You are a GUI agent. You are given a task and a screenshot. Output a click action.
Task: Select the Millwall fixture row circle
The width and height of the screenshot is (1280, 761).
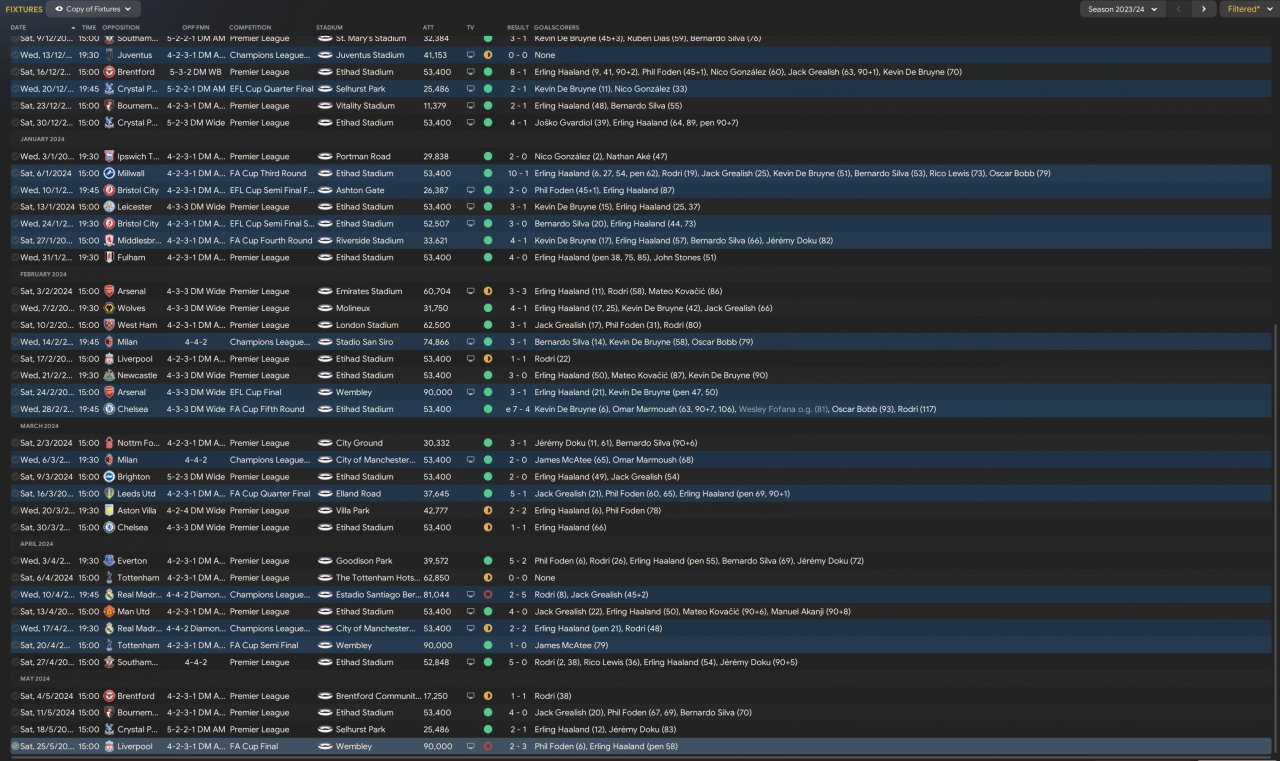pyautogui.click(x=15, y=173)
